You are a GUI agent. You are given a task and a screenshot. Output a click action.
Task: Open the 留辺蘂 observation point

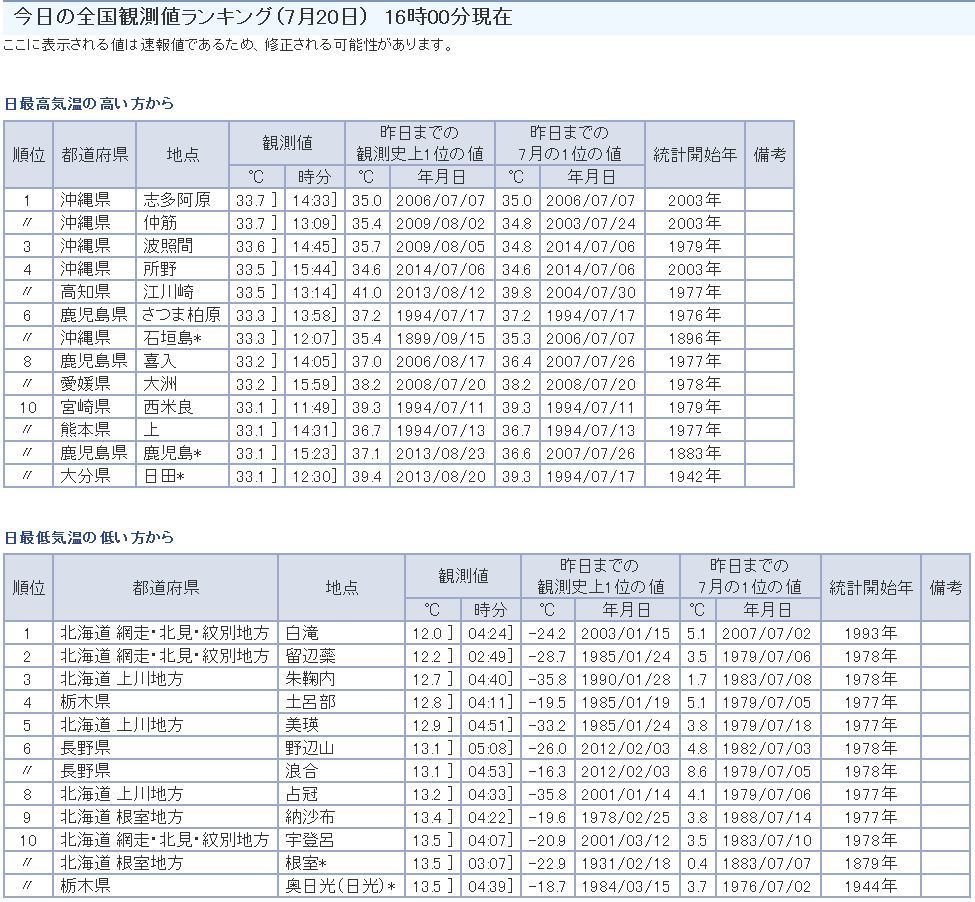click(309, 656)
